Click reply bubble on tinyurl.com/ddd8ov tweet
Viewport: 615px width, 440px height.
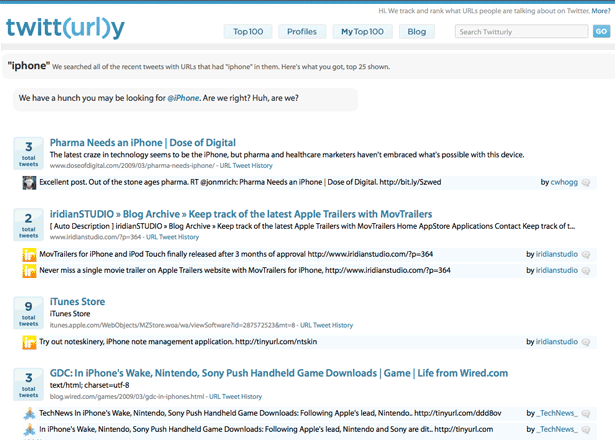[586, 414]
